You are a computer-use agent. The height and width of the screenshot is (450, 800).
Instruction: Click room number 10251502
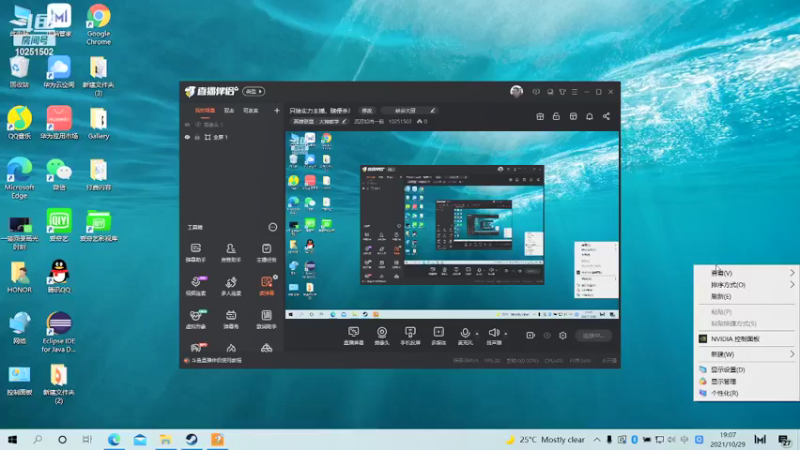(399, 121)
